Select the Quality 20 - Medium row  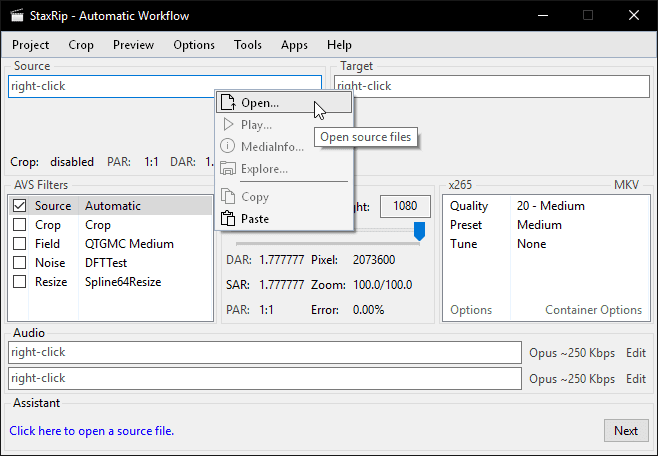tap(546, 206)
